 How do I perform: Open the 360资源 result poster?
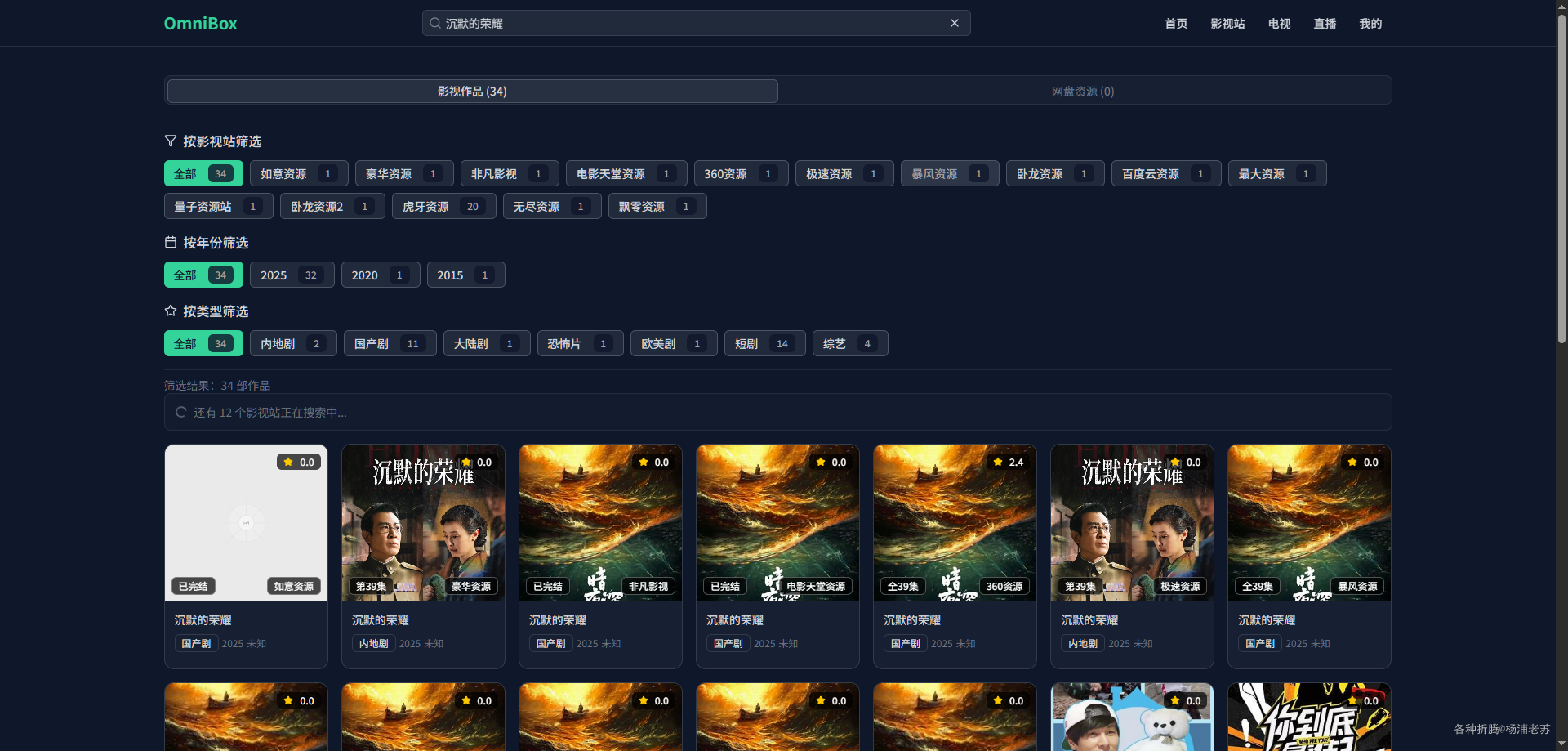click(955, 523)
